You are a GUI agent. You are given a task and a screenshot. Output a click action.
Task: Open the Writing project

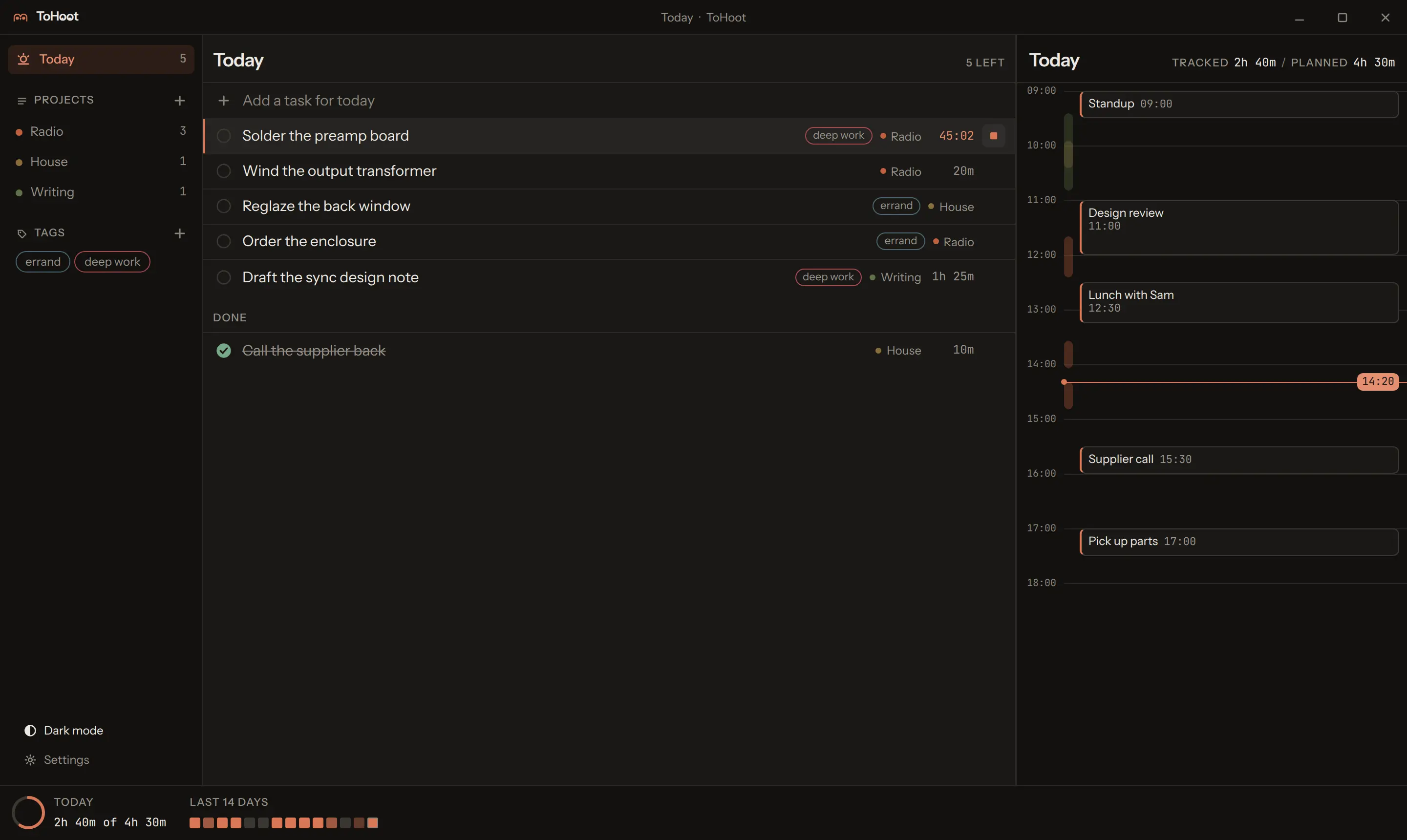101,192
